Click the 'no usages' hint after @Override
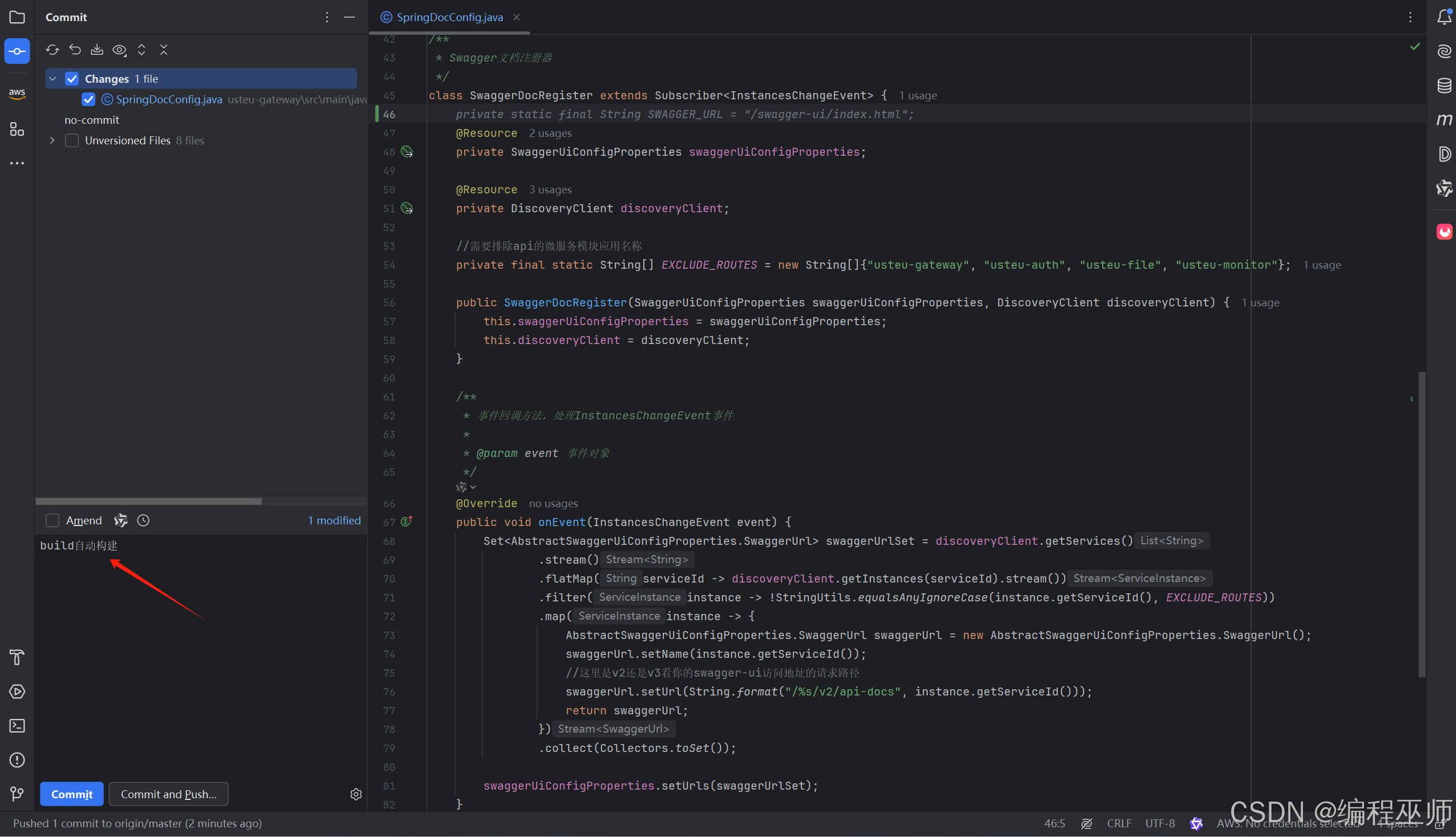Screen dimensions: 1456x837 coord(553,503)
